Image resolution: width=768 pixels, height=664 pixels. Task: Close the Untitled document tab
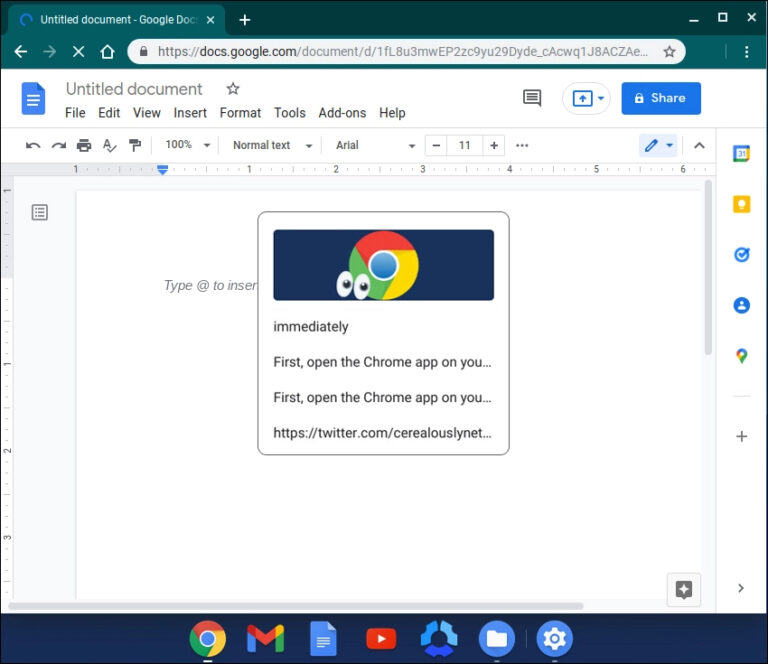[210, 20]
